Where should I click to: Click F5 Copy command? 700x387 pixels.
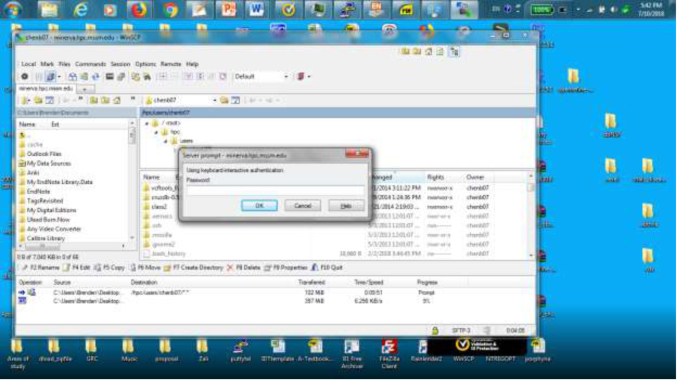pyautogui.click(x=109, y=268)
